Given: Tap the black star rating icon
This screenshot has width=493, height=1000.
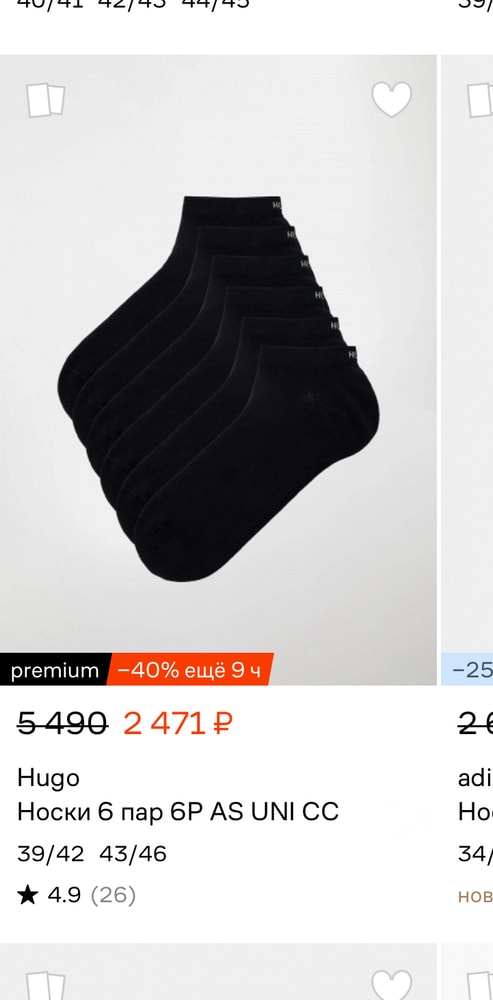Looking at the screenshot, I should [x=27, y=895].
